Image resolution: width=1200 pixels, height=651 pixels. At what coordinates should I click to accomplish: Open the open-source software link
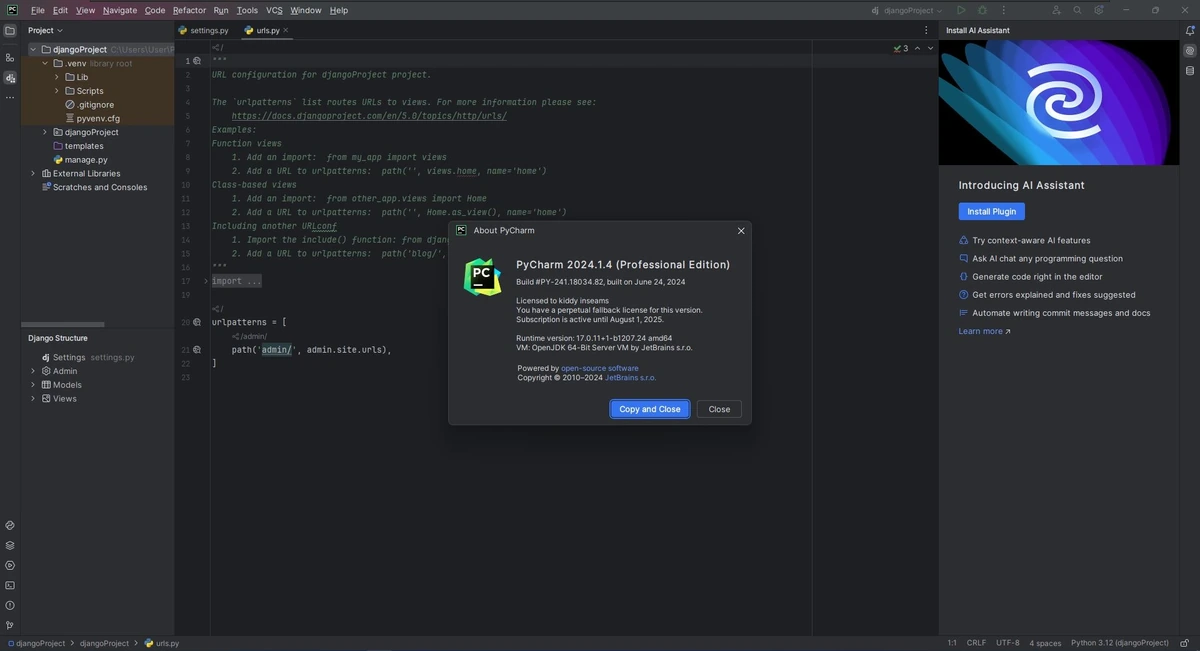(600, 368)
